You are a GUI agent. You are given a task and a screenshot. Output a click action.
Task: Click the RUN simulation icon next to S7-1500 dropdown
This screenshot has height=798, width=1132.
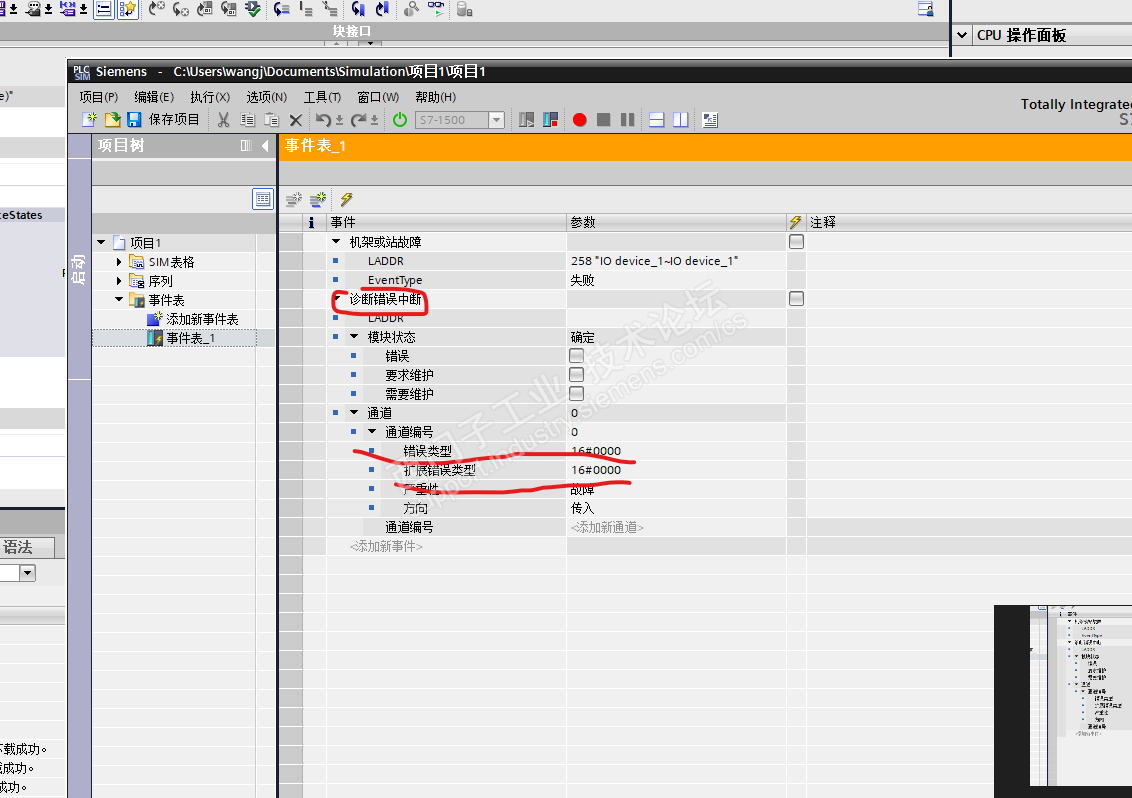[526, 120]
